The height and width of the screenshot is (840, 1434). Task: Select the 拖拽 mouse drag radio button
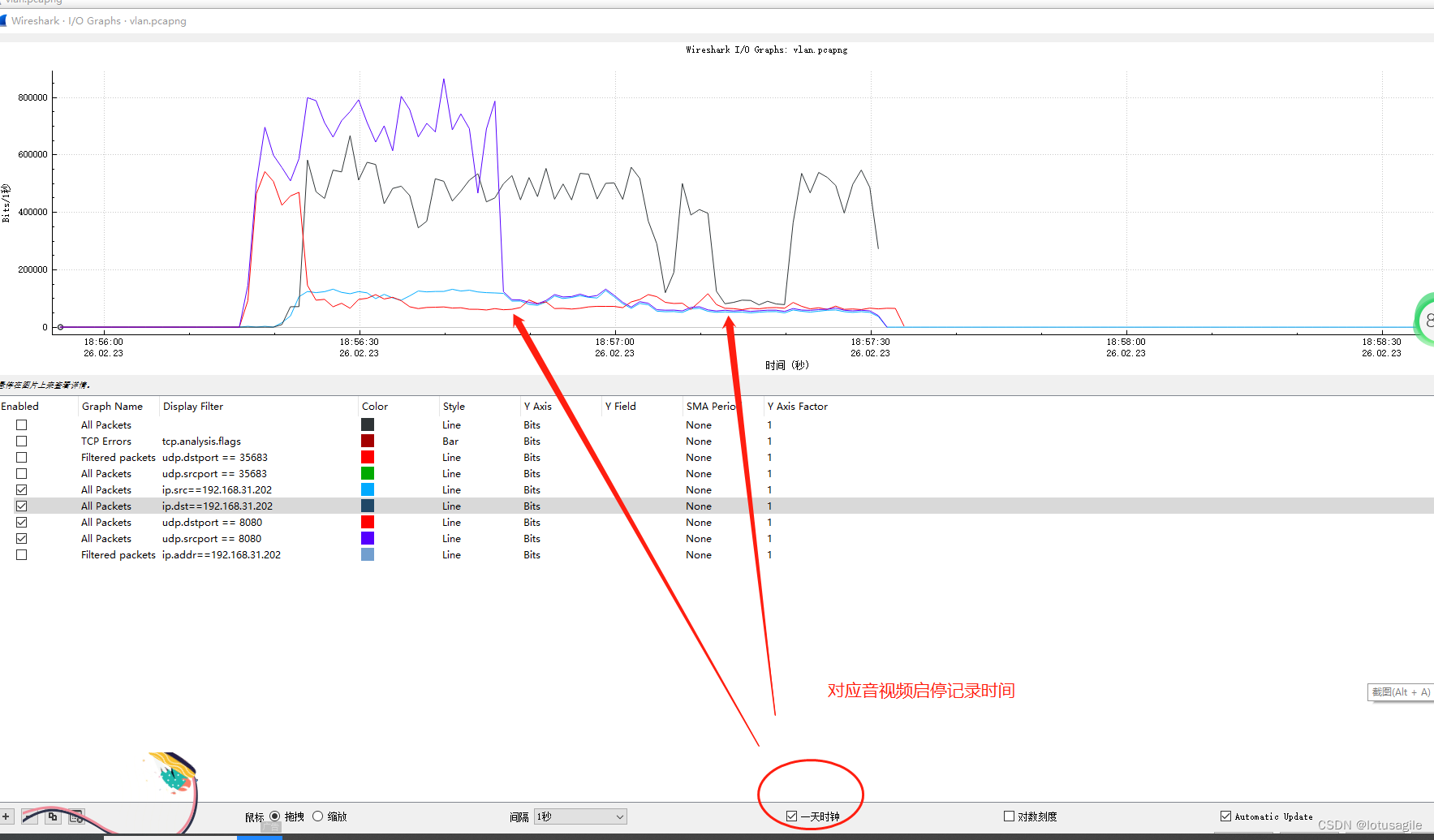tap(275, 816)
